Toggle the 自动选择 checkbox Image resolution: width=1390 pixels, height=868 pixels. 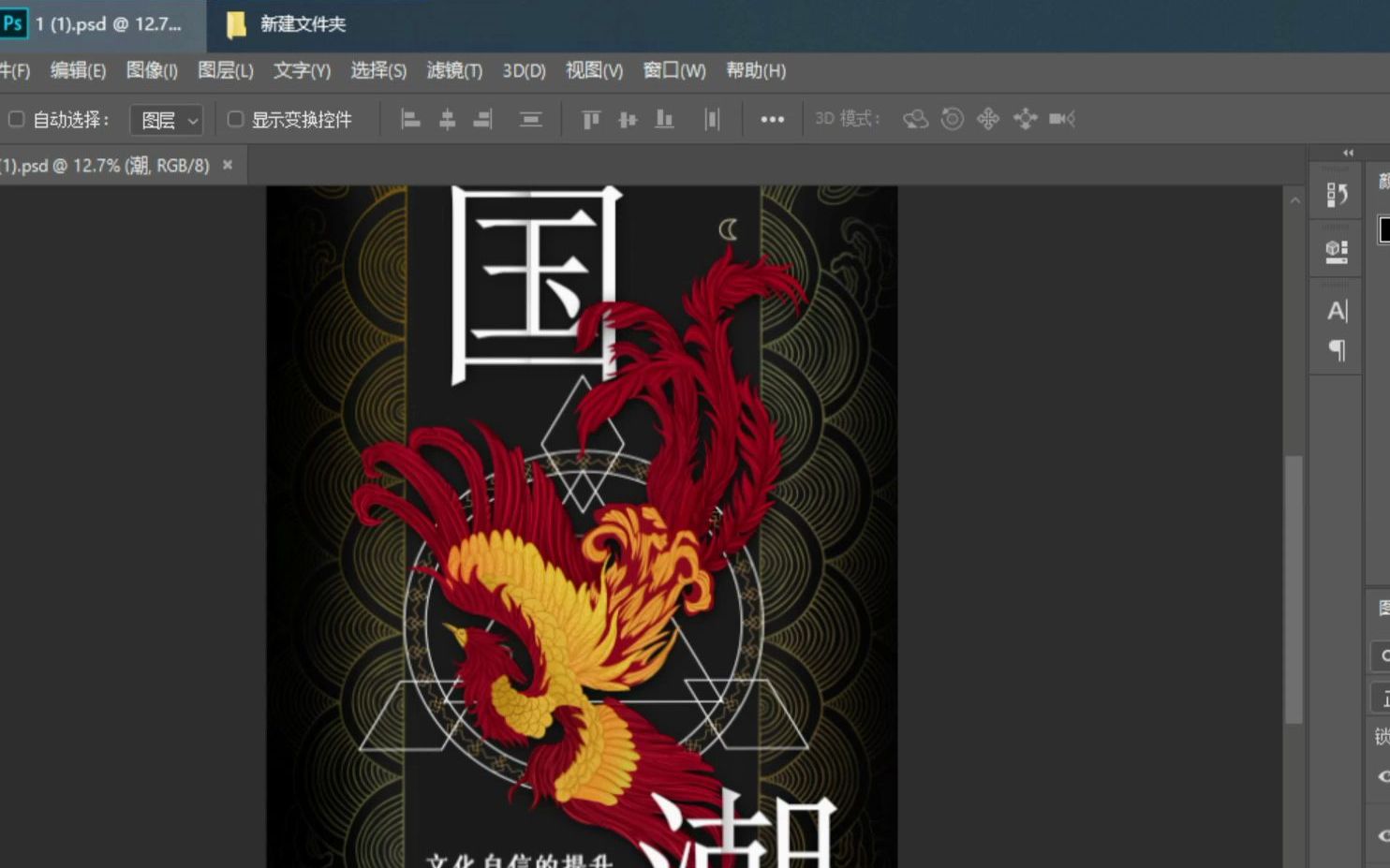[x=16, y=119]
